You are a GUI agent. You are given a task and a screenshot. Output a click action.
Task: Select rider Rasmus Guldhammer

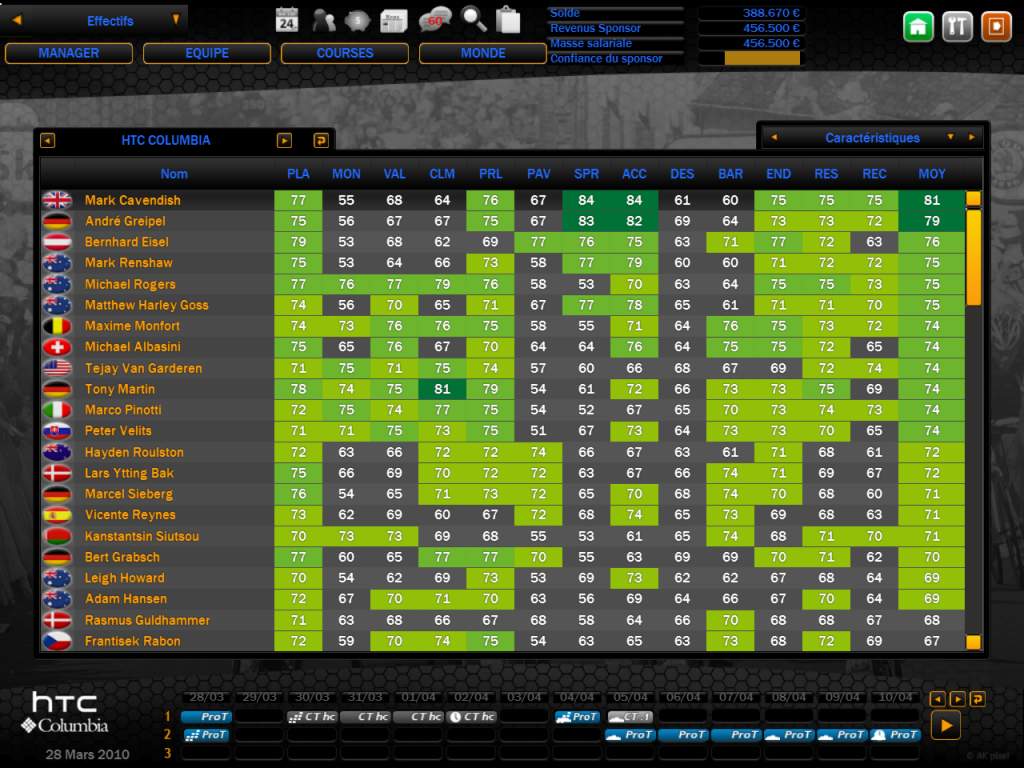(x=148, y=620)
